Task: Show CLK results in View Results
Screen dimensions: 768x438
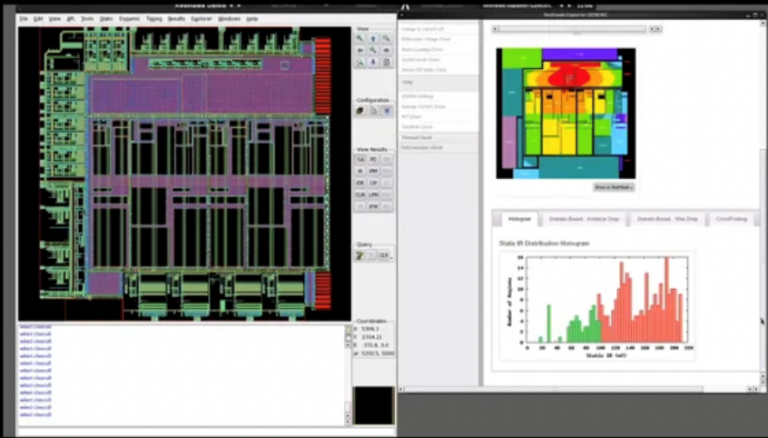Action: click(360, 195)
